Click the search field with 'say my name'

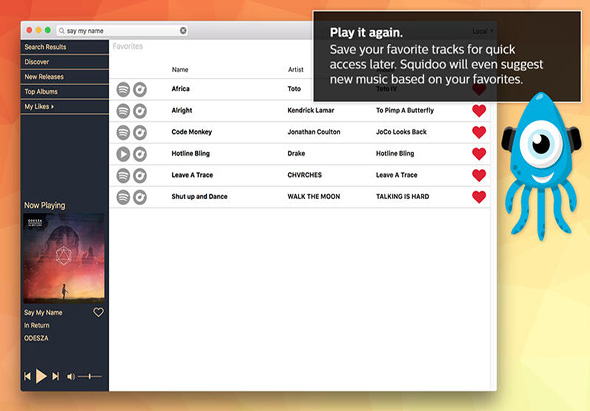122,31
